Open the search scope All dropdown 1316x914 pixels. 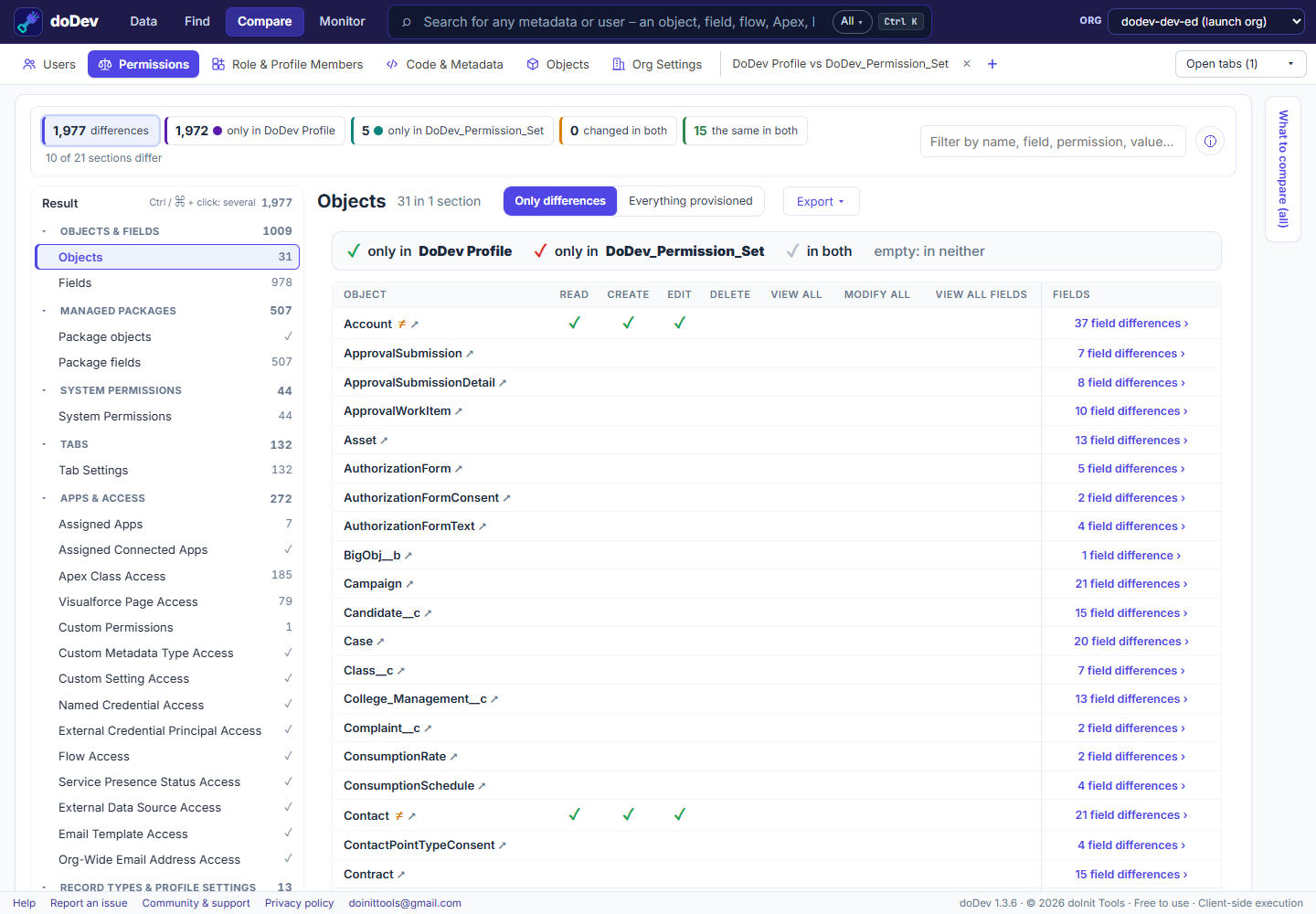point(852,22)
